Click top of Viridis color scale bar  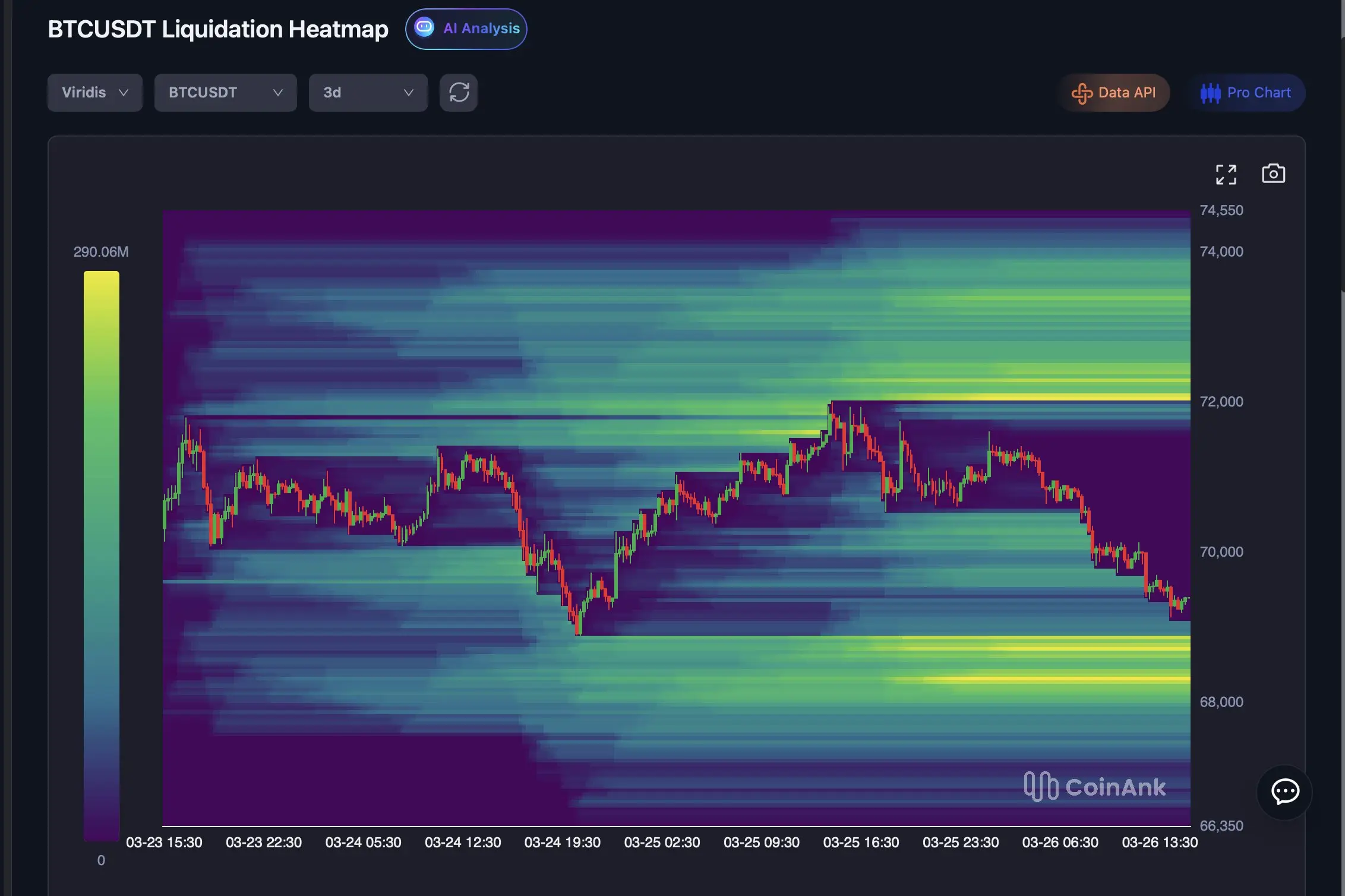click(101, 276)
